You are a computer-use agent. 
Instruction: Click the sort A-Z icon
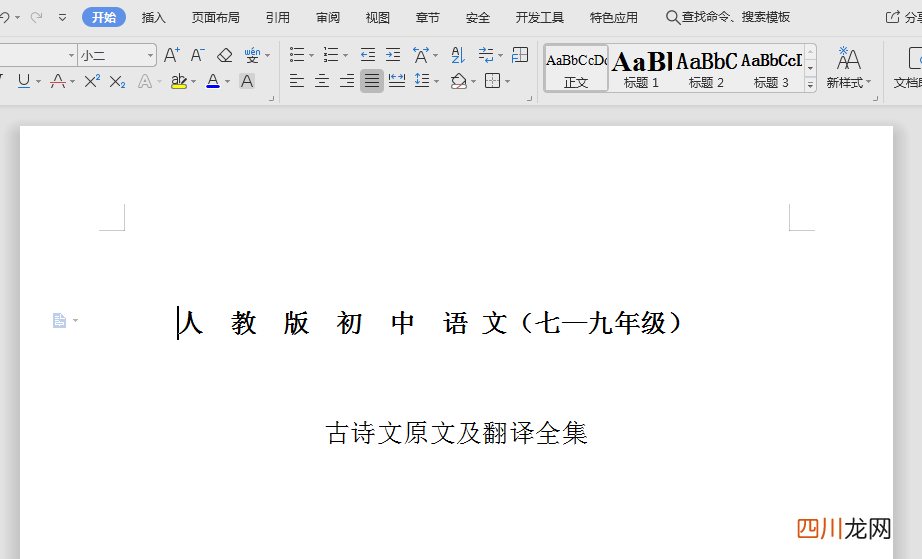point(458,55)
